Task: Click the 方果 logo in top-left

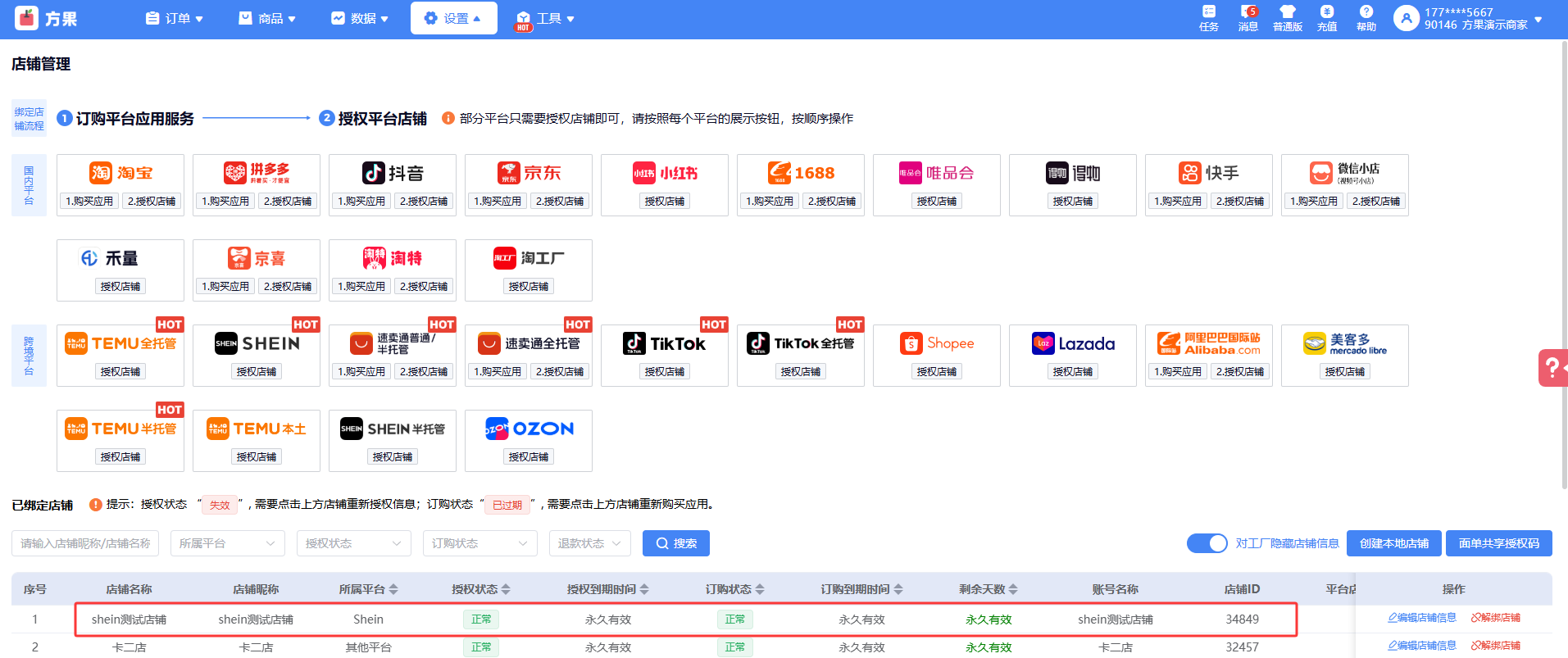Action: point(47,18)
